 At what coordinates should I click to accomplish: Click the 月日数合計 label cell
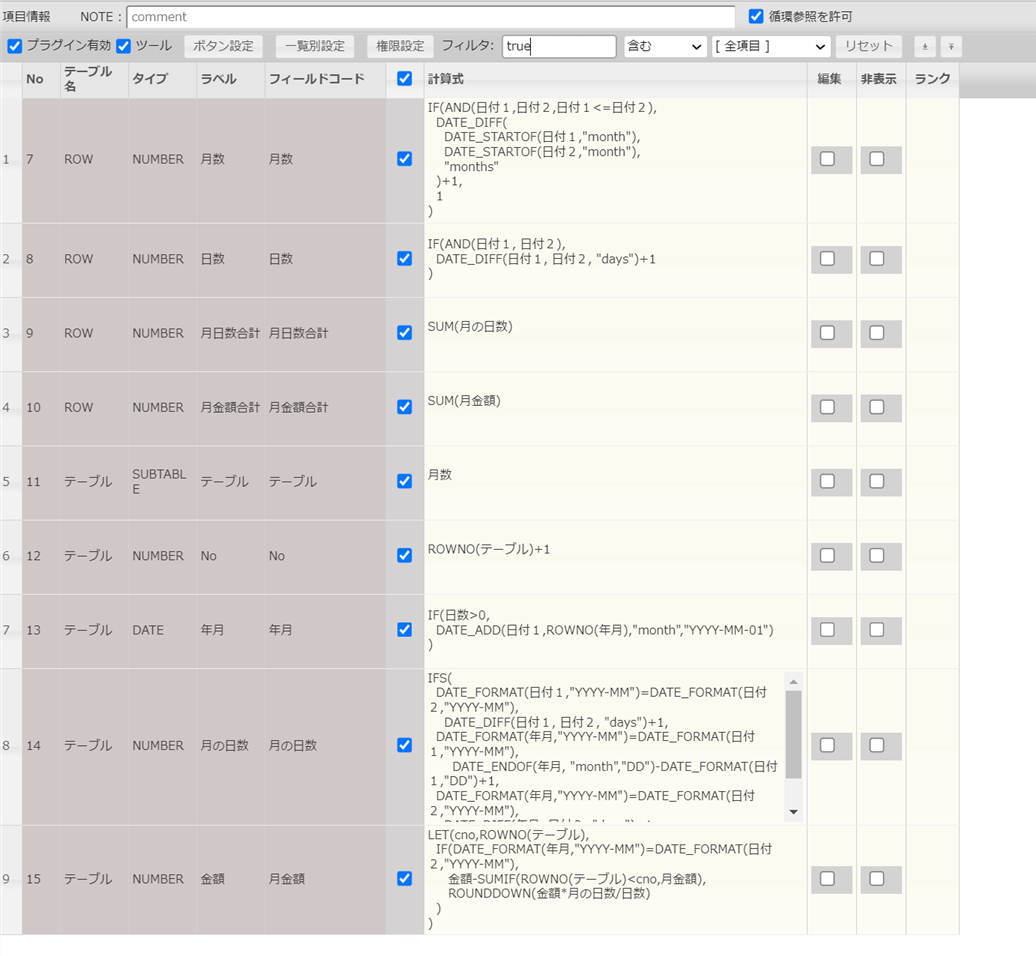point(230,333)
